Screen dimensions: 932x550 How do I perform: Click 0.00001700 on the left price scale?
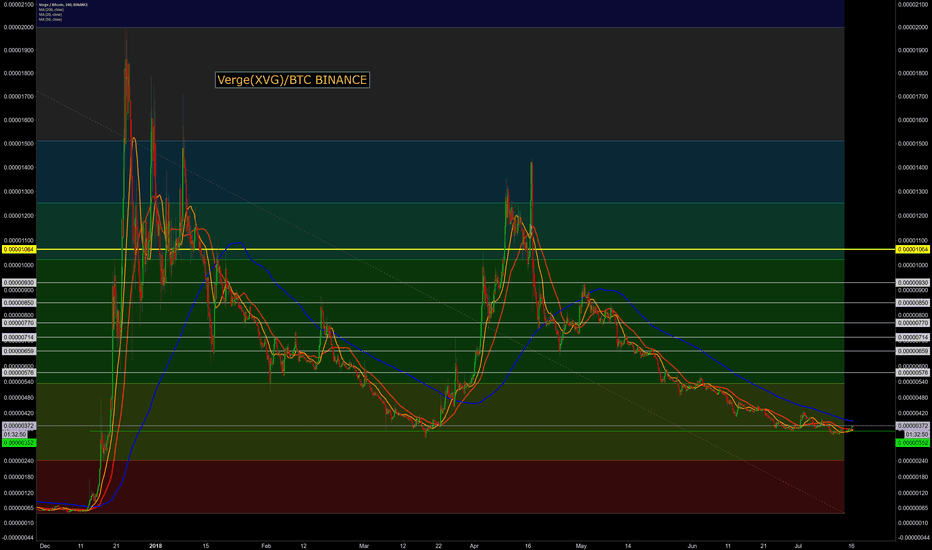tap(18, 96)
